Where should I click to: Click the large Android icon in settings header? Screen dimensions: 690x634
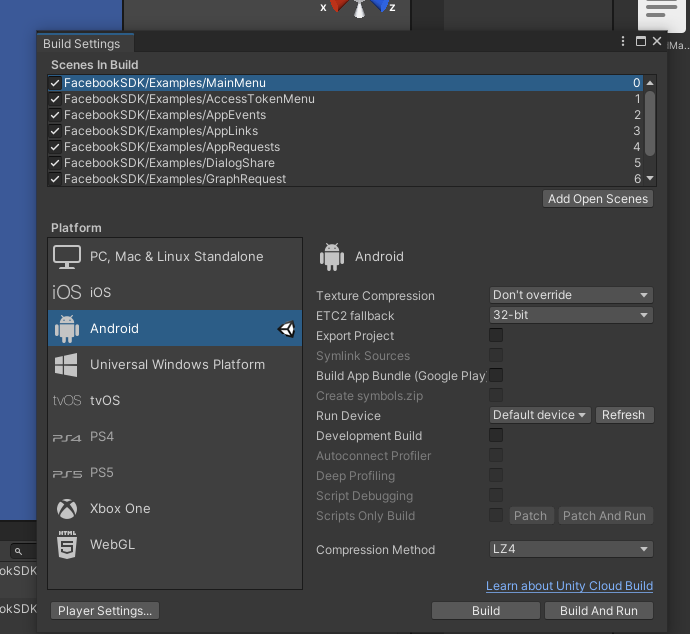pos(332,257)
